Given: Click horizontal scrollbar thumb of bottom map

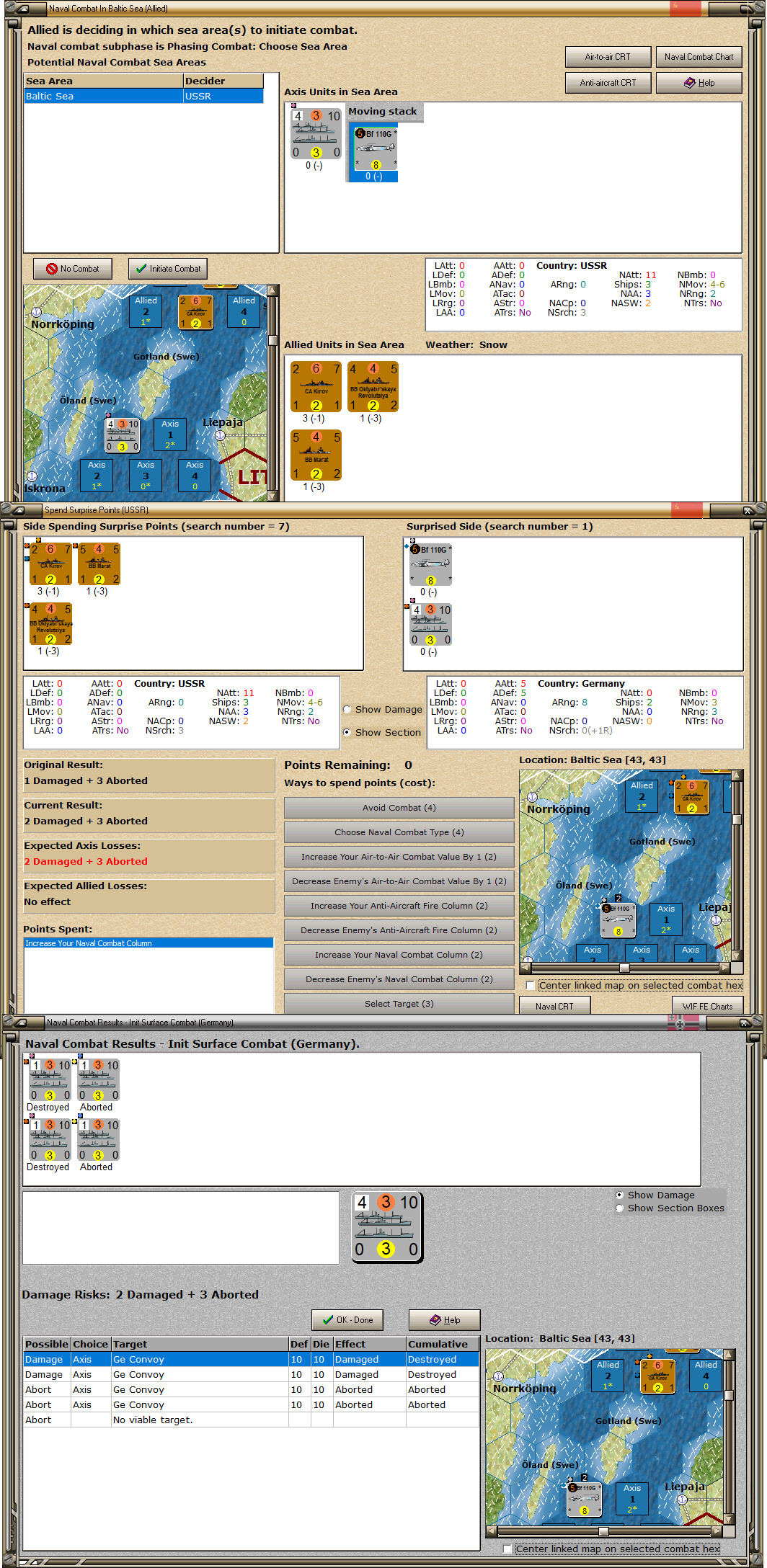Looking at the screenshot, I should tap(603, 1531).
